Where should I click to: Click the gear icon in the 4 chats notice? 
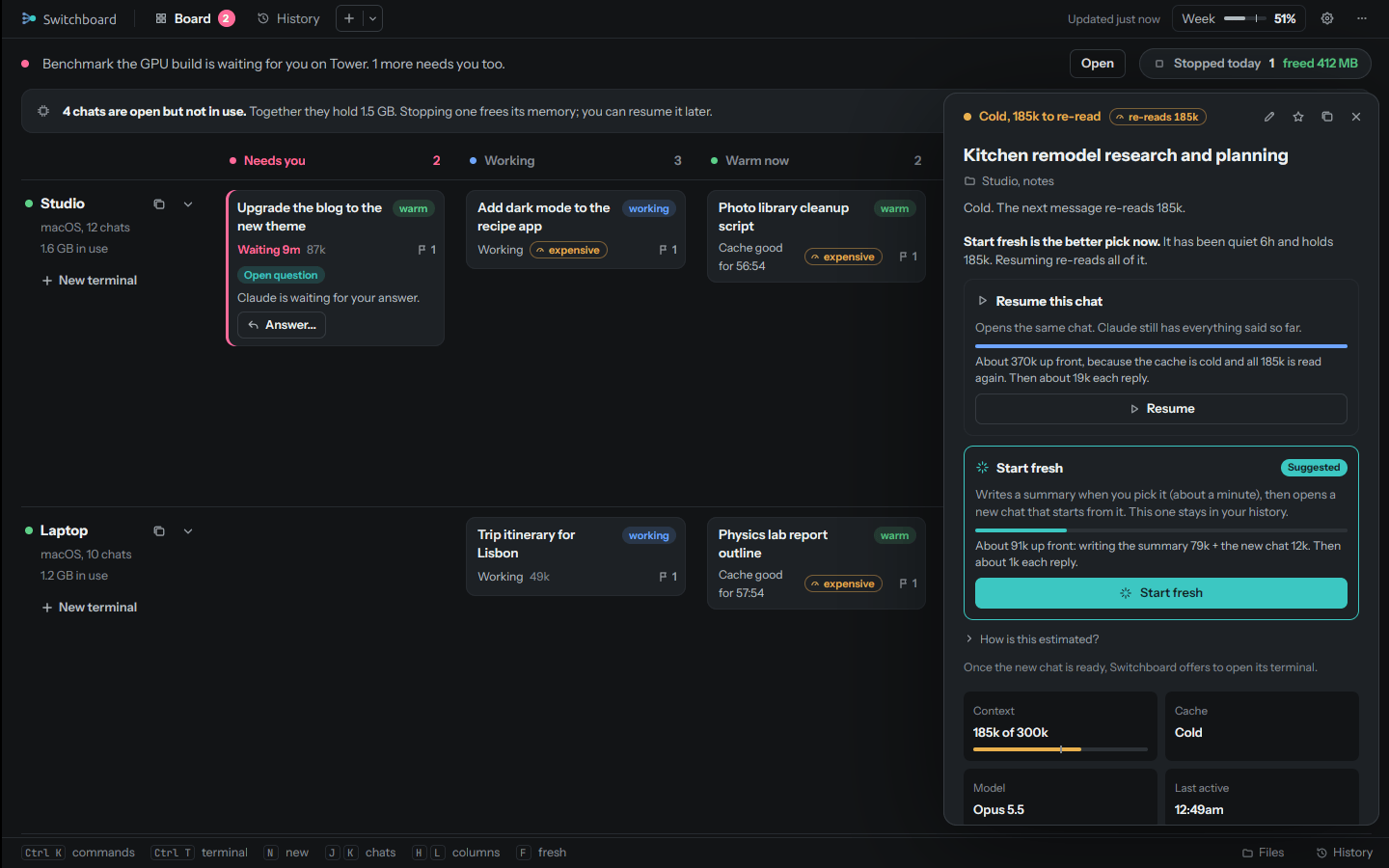click(43, 111)
